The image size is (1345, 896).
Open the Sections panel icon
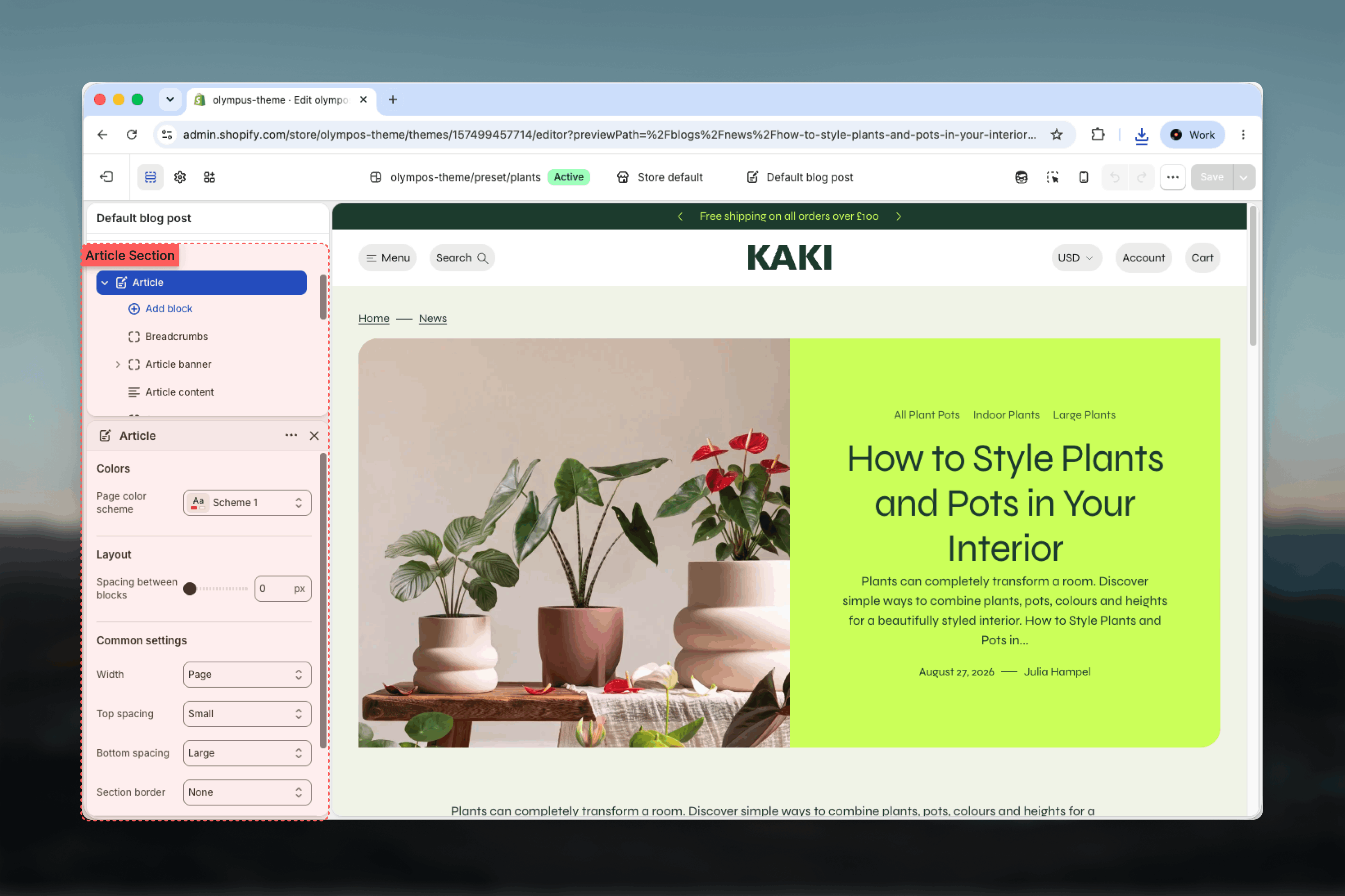tap(150, 177)
